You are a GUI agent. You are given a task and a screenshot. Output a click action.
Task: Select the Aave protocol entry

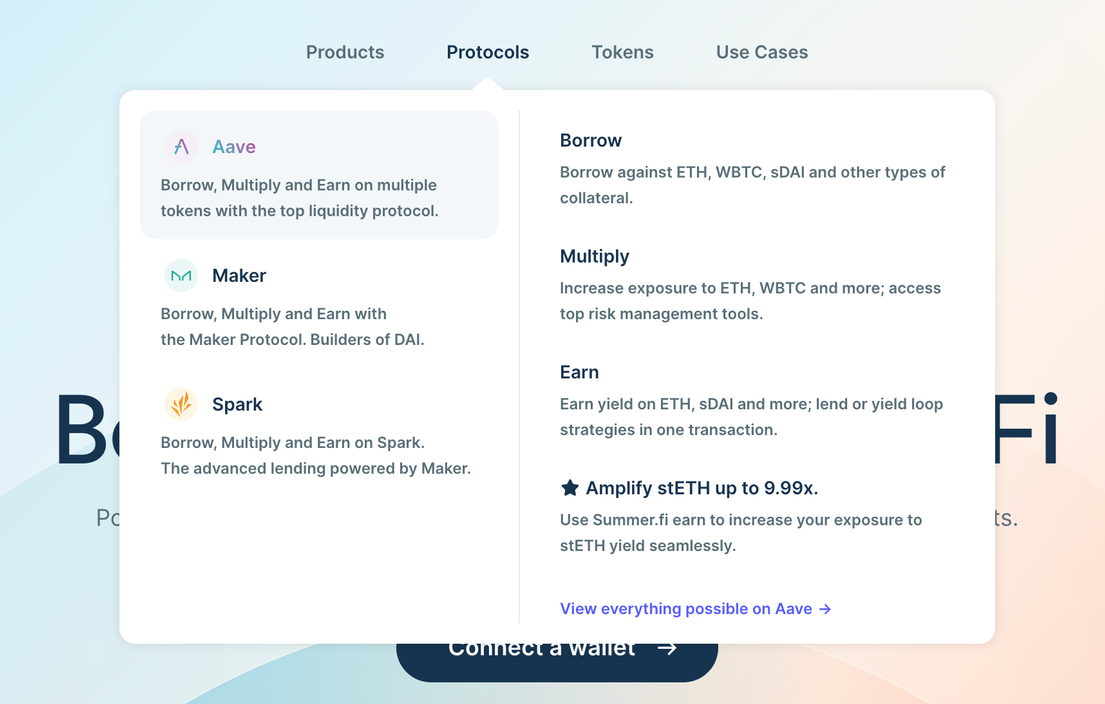click(319, 175)
